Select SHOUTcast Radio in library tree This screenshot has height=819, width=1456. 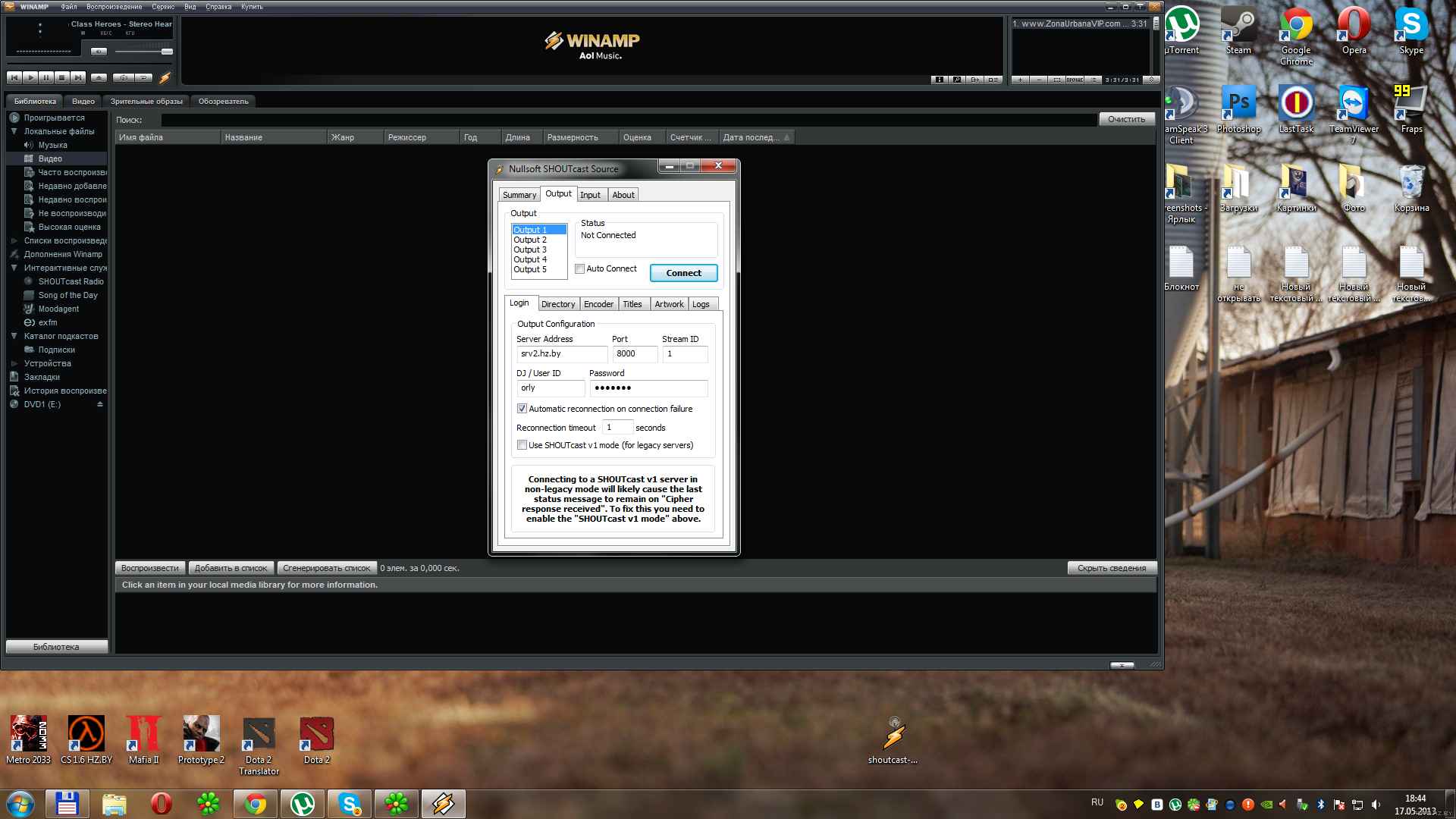pyautogui.click(x=71, y=281)
